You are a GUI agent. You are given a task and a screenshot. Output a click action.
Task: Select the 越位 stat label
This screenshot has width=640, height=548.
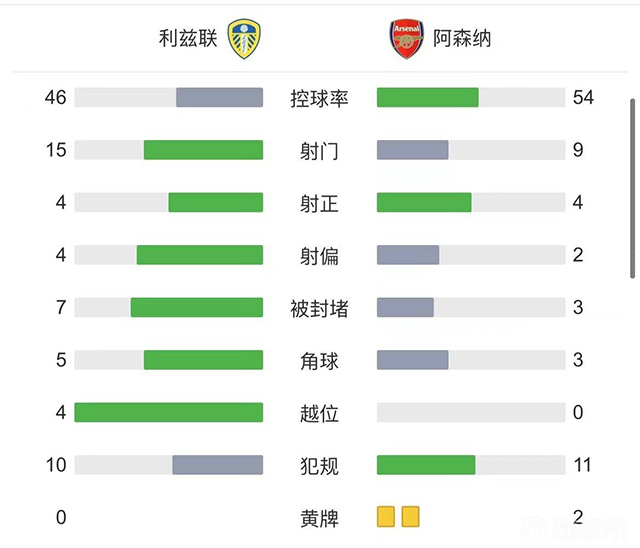point(319,413)
